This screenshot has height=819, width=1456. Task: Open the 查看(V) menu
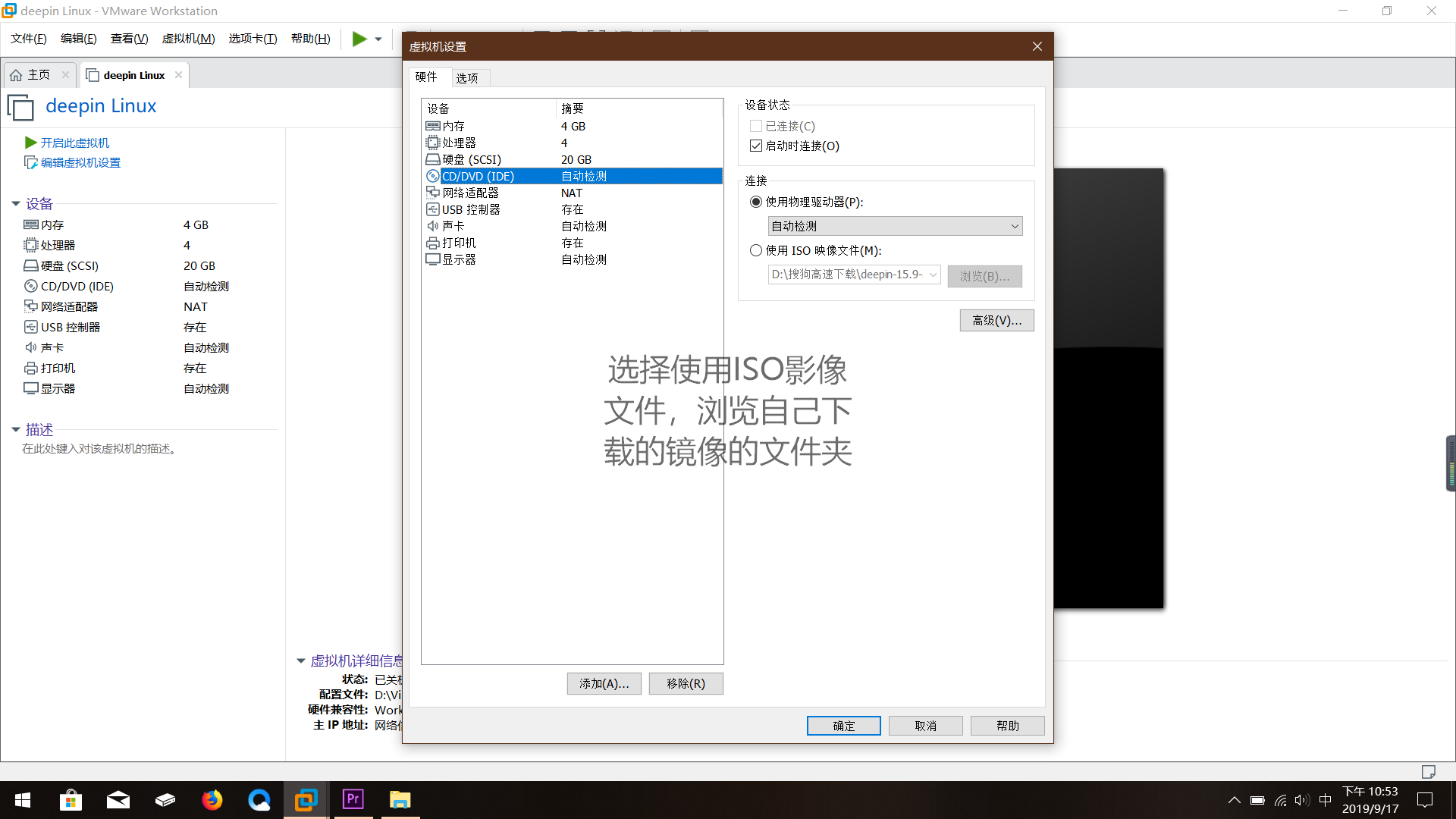point(129,39)
